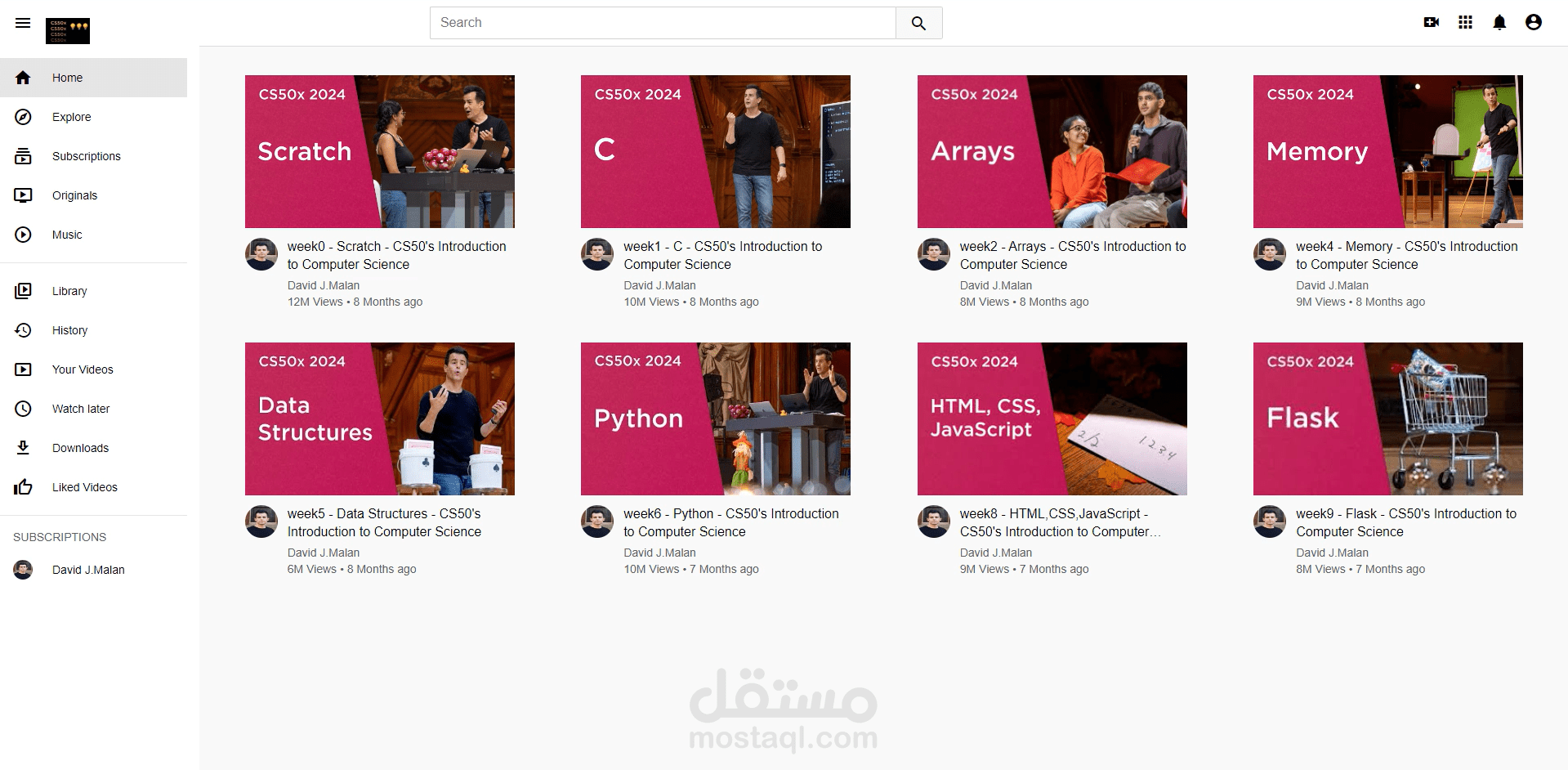Click channel avatar beside week4 Memory title
The image size is (1568, 770).
point(1270,254)
